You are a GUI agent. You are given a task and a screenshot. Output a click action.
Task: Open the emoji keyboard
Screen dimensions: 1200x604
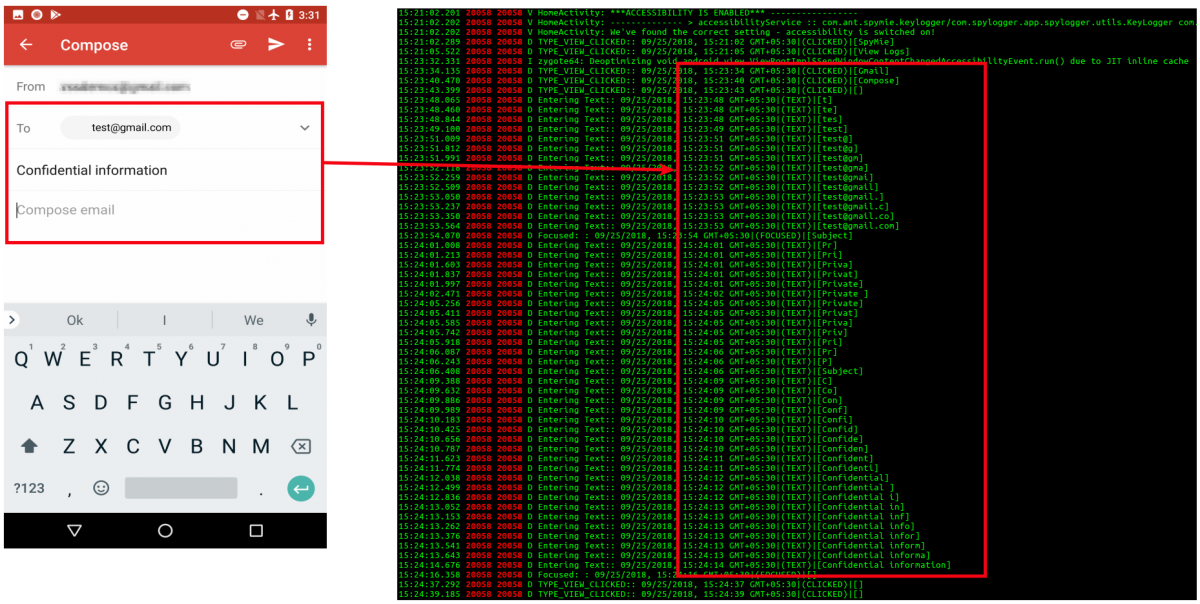tap(101, 488)
